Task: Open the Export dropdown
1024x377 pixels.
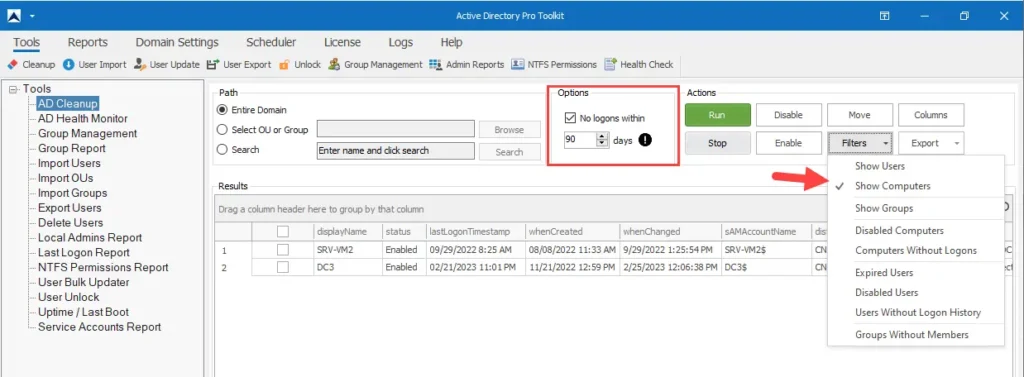Action: (x=931, y=143)
